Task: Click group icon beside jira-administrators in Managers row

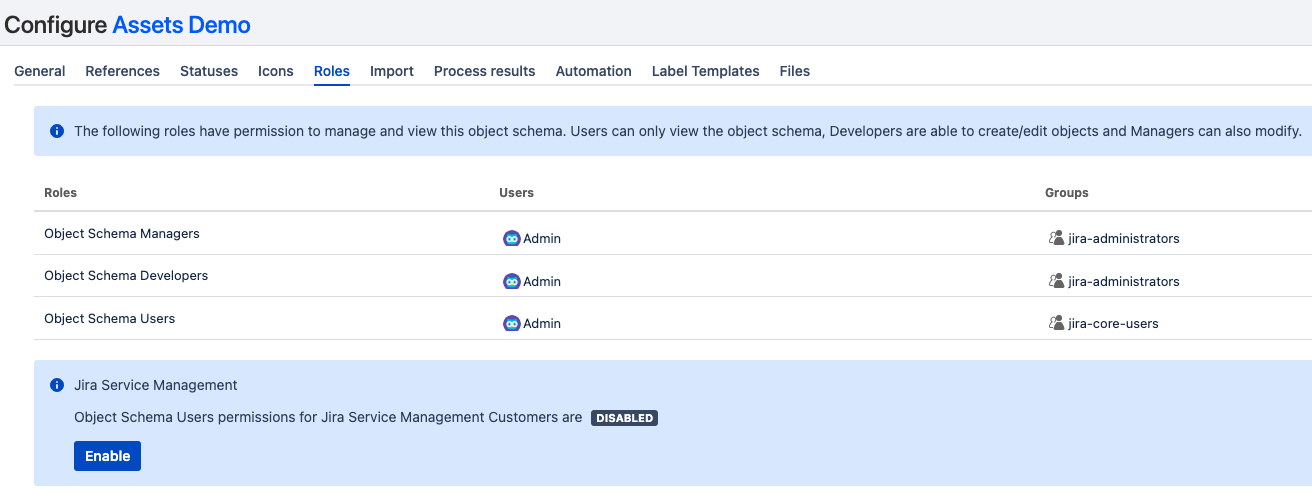Action: [1056, 239]
